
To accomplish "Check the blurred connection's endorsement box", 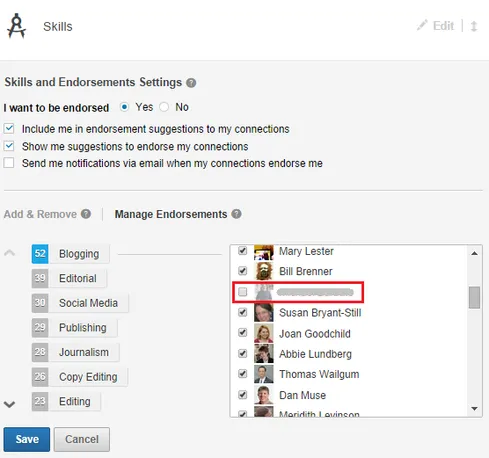I will (x=243, y=292).
